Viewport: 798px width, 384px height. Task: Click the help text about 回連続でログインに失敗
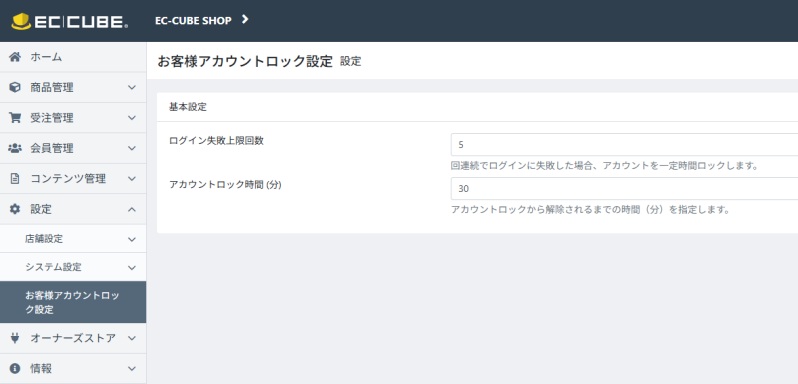click(605, 166)
